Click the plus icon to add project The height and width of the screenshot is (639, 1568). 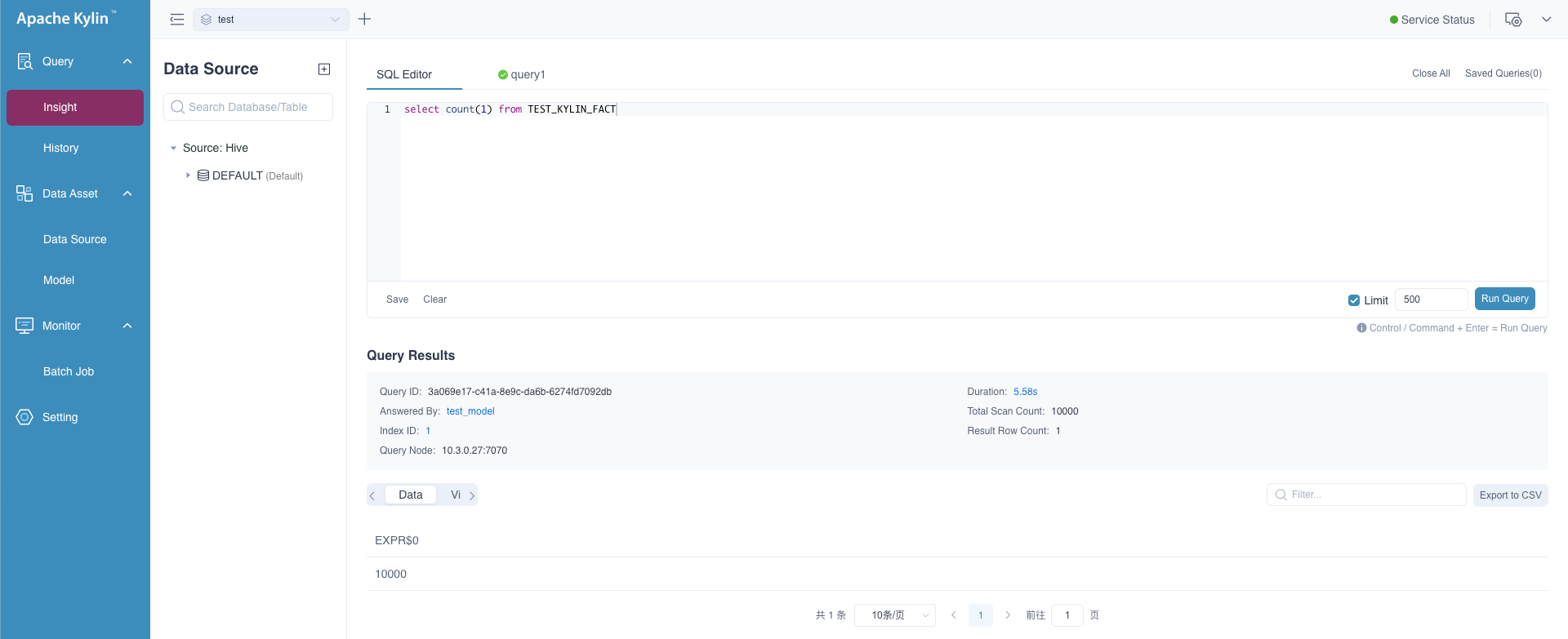(365, 19)
